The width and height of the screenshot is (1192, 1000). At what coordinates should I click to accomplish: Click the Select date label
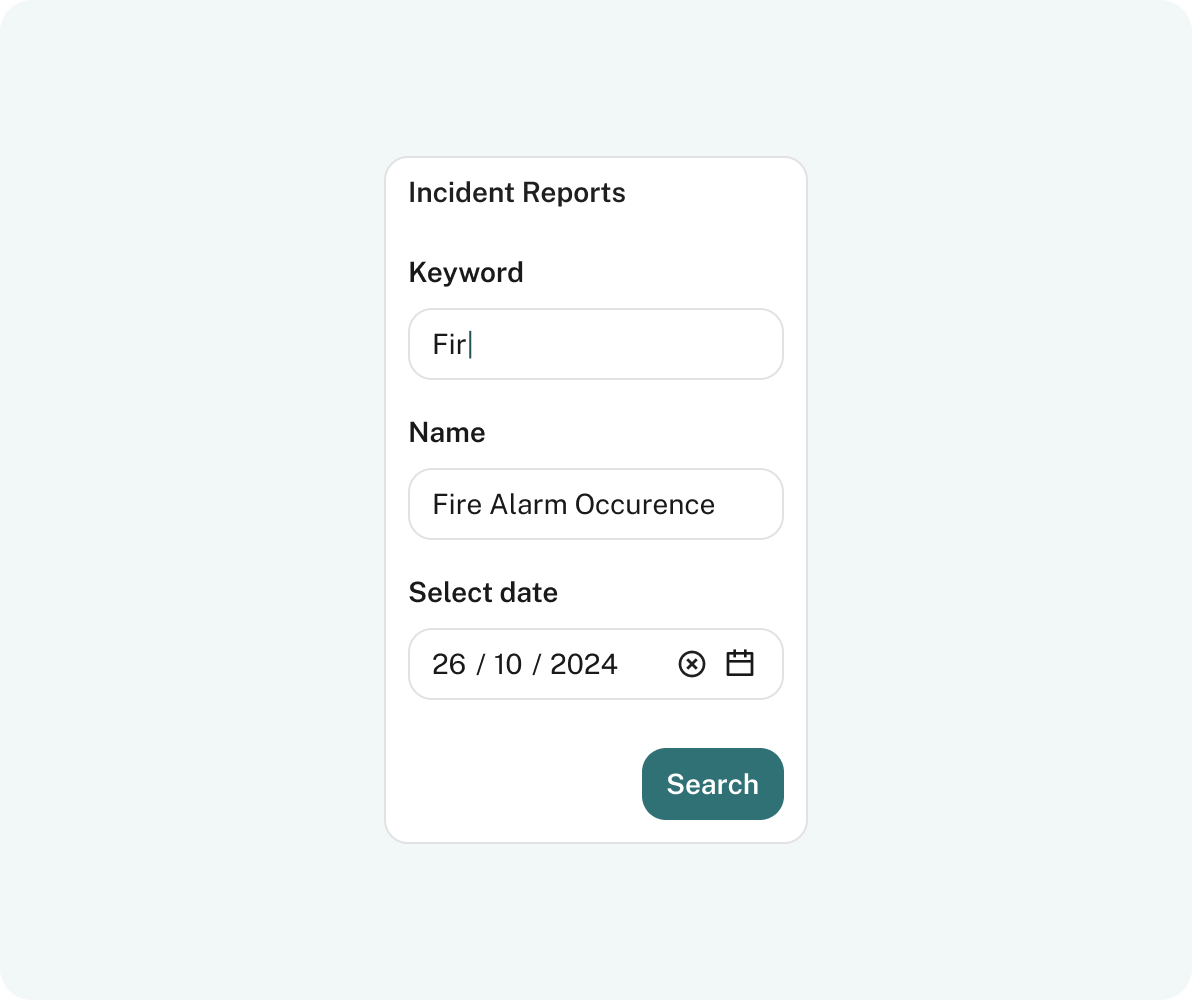click(x=483, y=592)
